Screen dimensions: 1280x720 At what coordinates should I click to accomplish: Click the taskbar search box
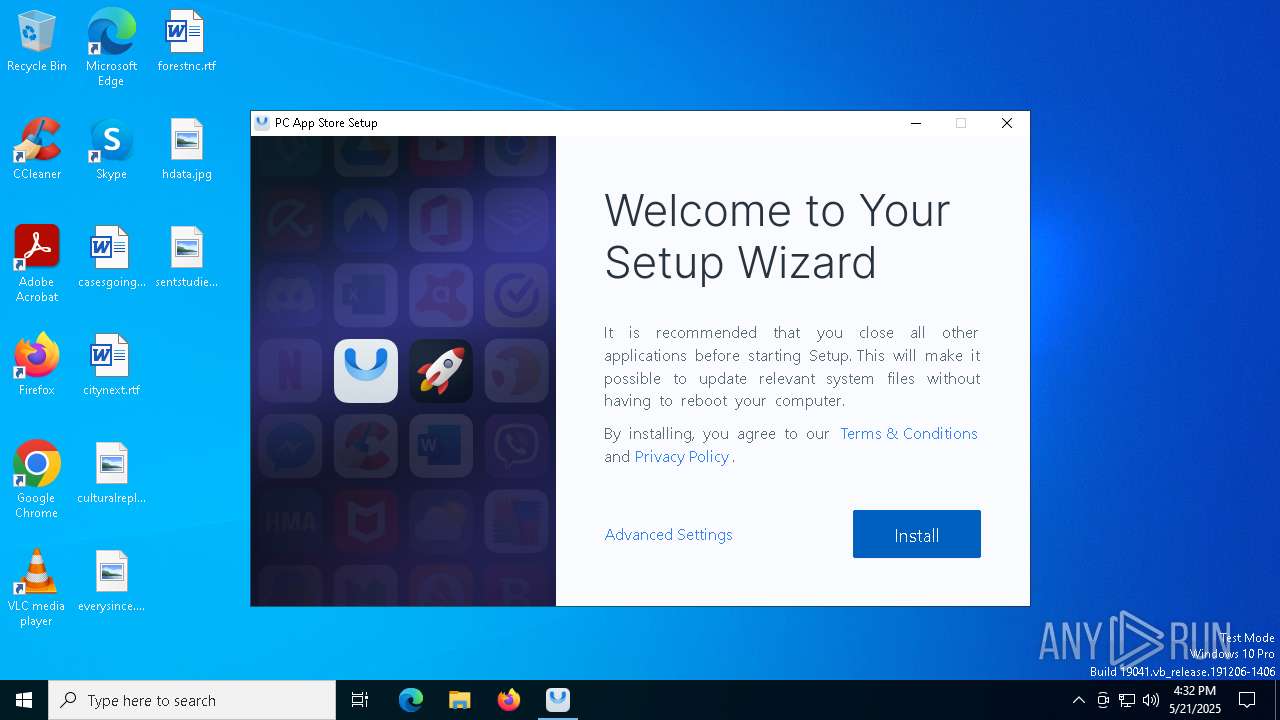coord(192,700)
